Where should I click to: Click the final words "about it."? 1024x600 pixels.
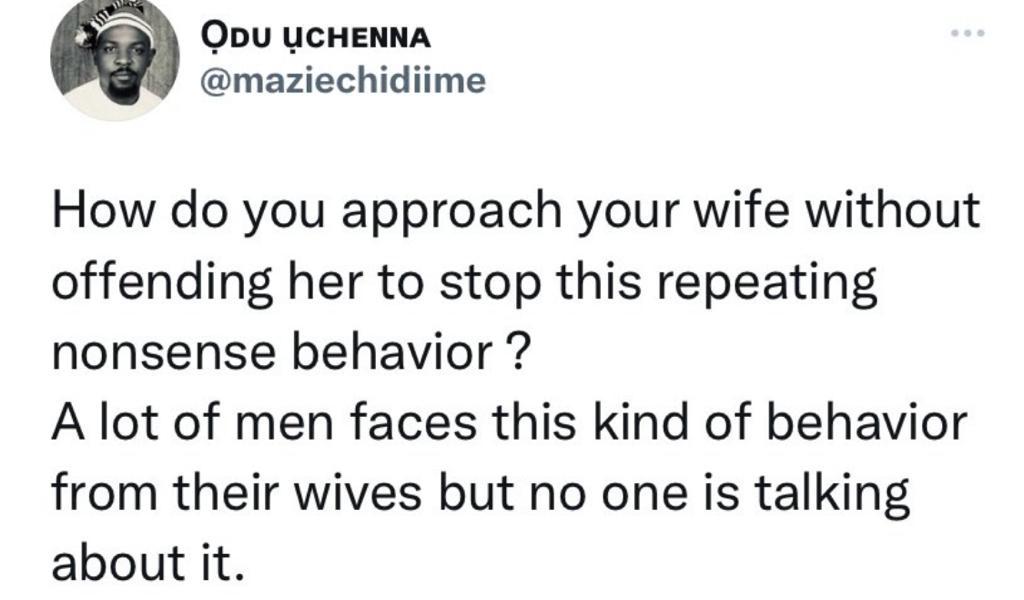(146, 560)
